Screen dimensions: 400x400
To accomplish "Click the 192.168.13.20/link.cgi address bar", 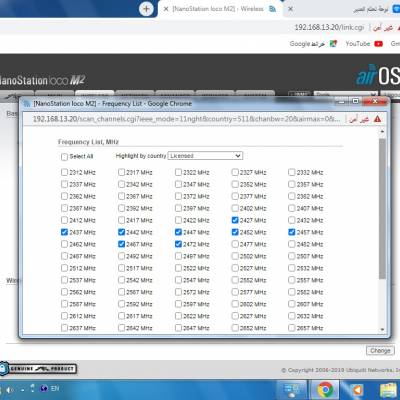I will click(329, 27).
